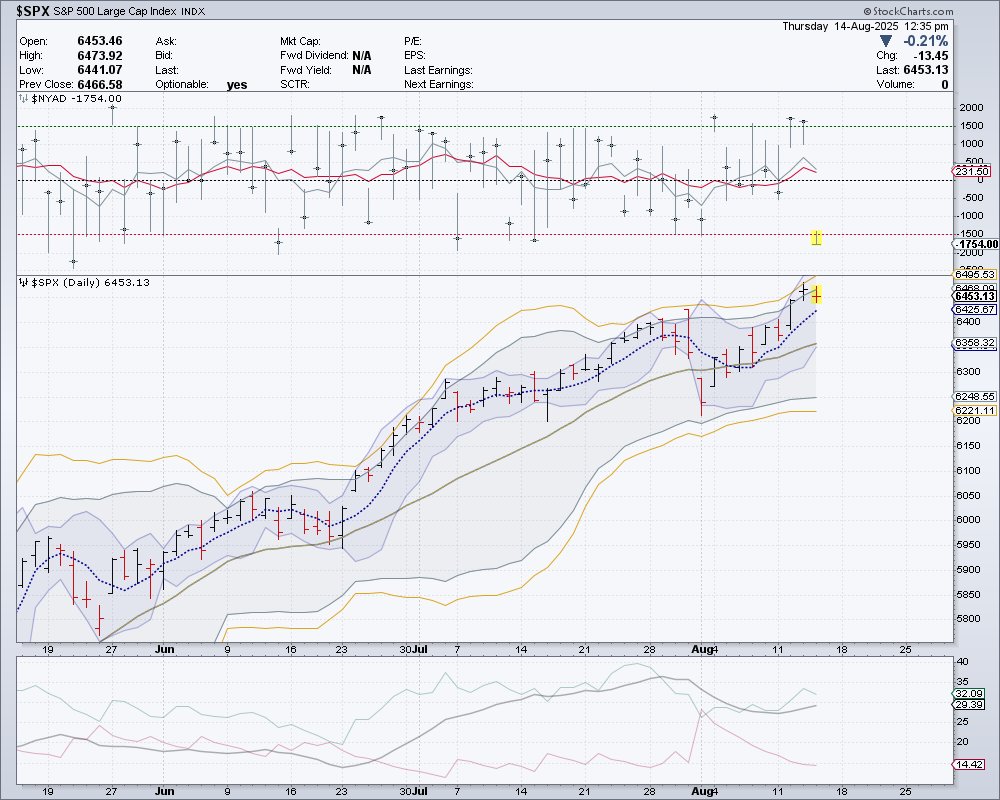Click the 6425.67 price tag on the right axis
The height and width of the screenshot is (800, 1000).
click(974, 309)
